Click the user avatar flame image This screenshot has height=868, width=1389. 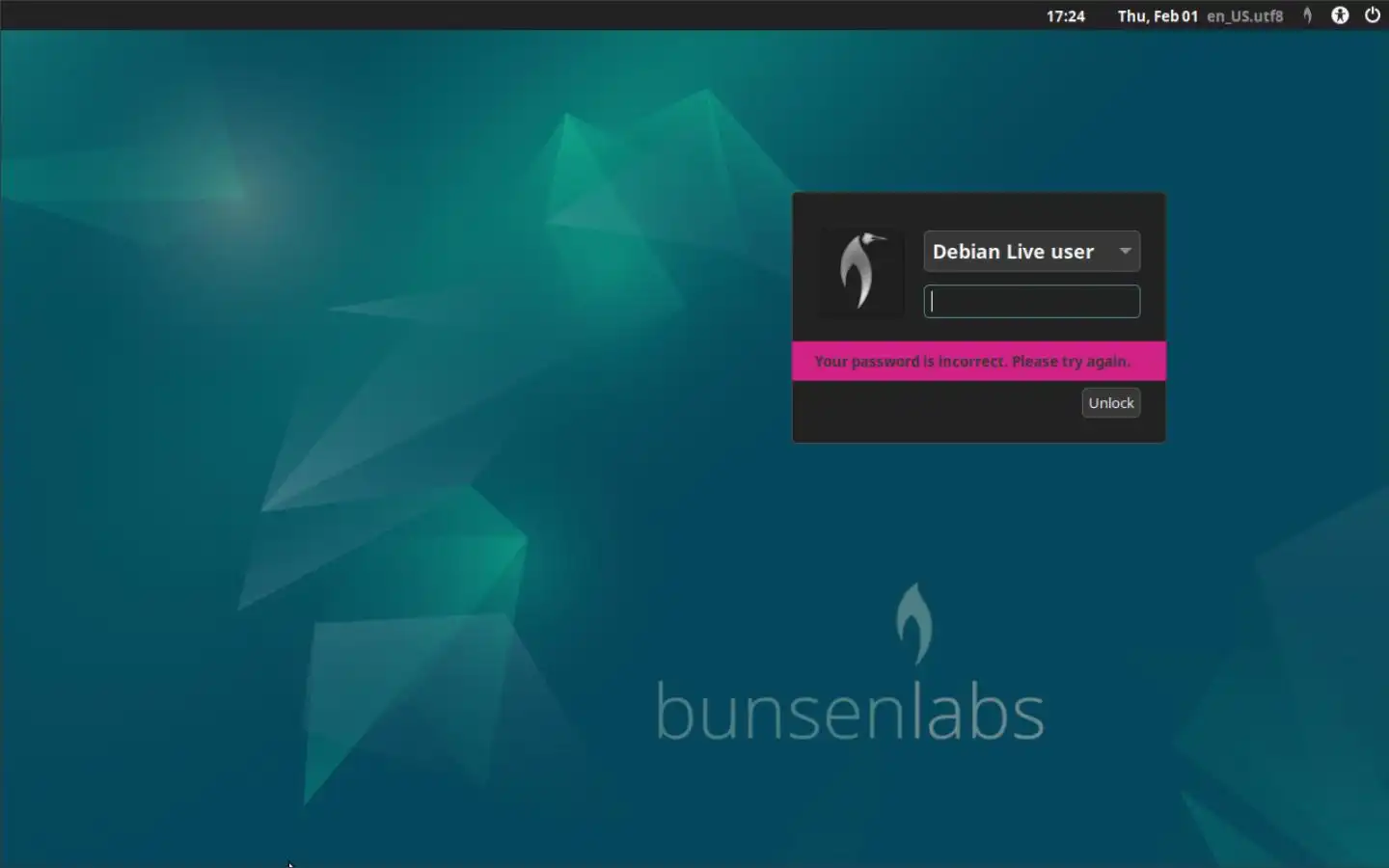coord(861,273)
